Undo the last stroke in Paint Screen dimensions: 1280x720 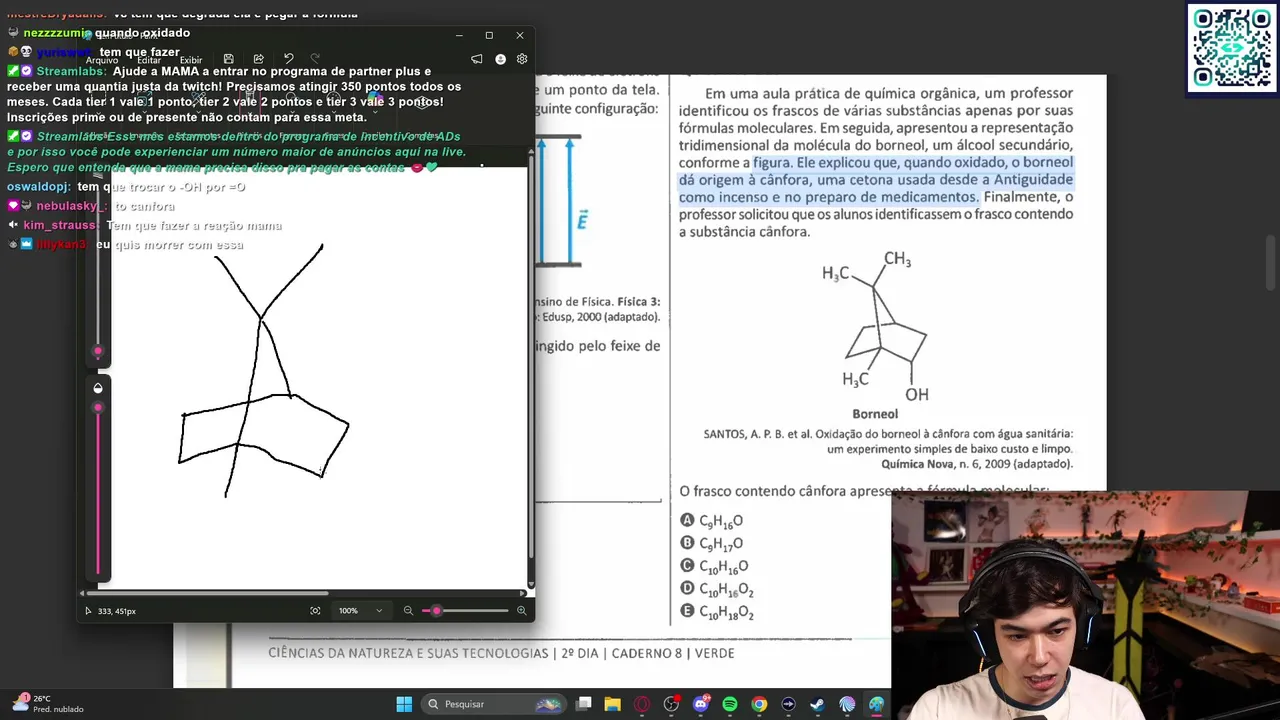click(x=289, y=59)
